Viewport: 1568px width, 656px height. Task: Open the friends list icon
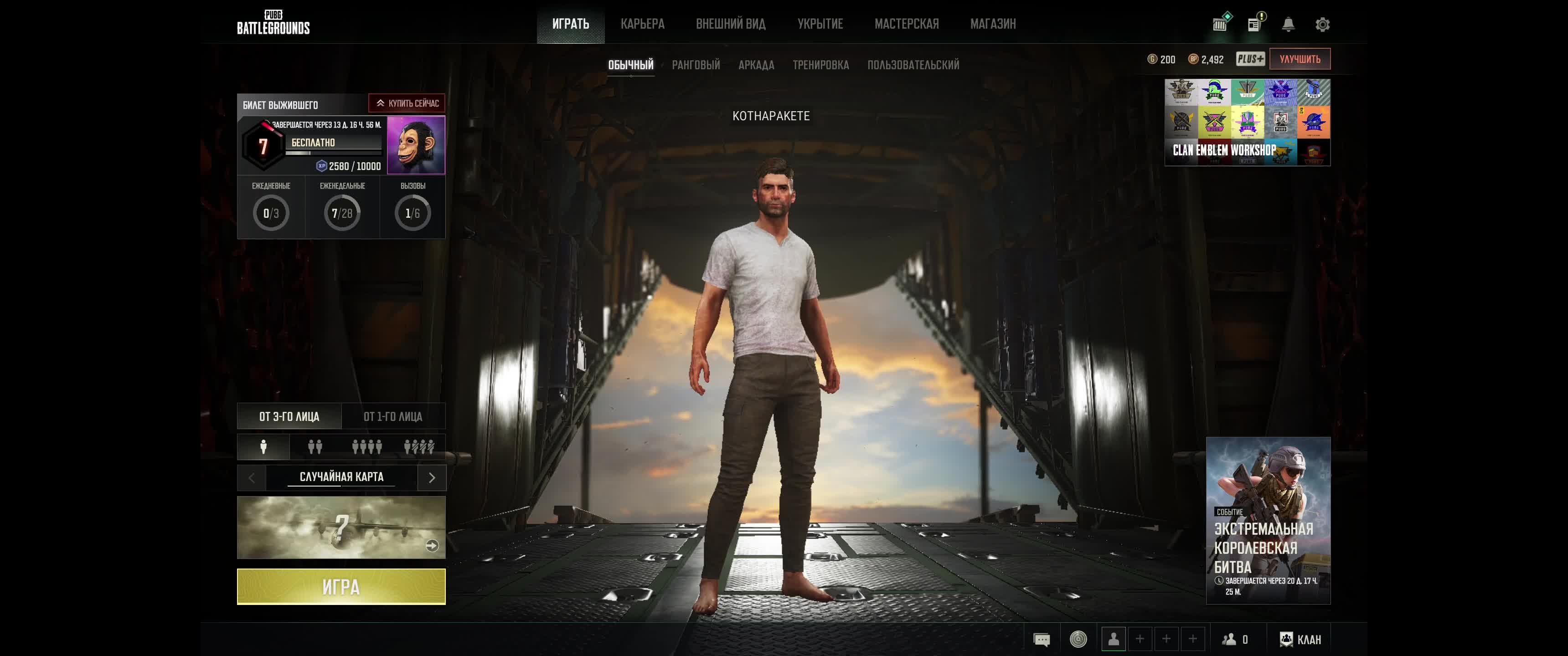click(1234, 640)
